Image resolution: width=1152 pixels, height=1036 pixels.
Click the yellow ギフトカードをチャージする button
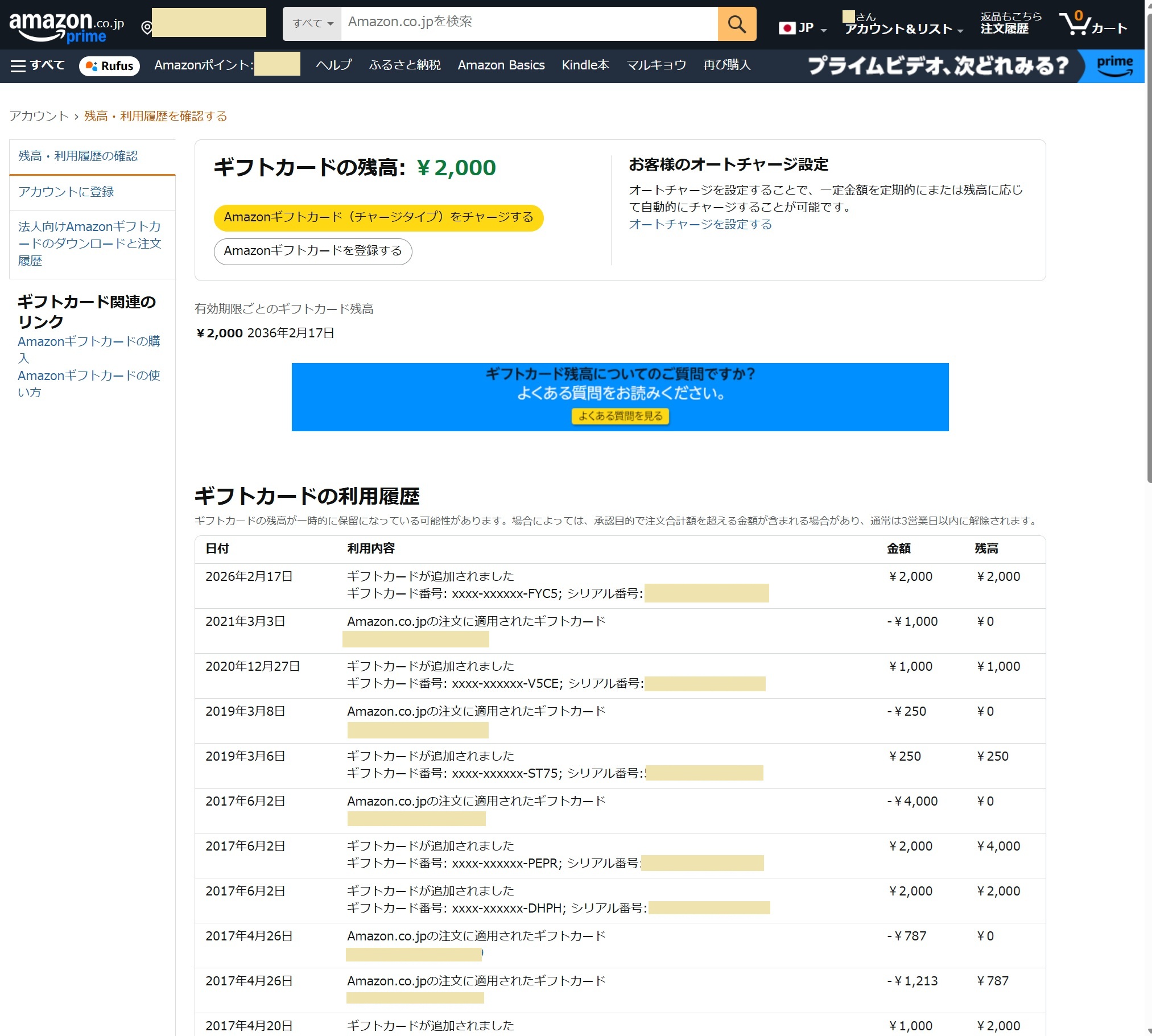(x=378, y=217)
